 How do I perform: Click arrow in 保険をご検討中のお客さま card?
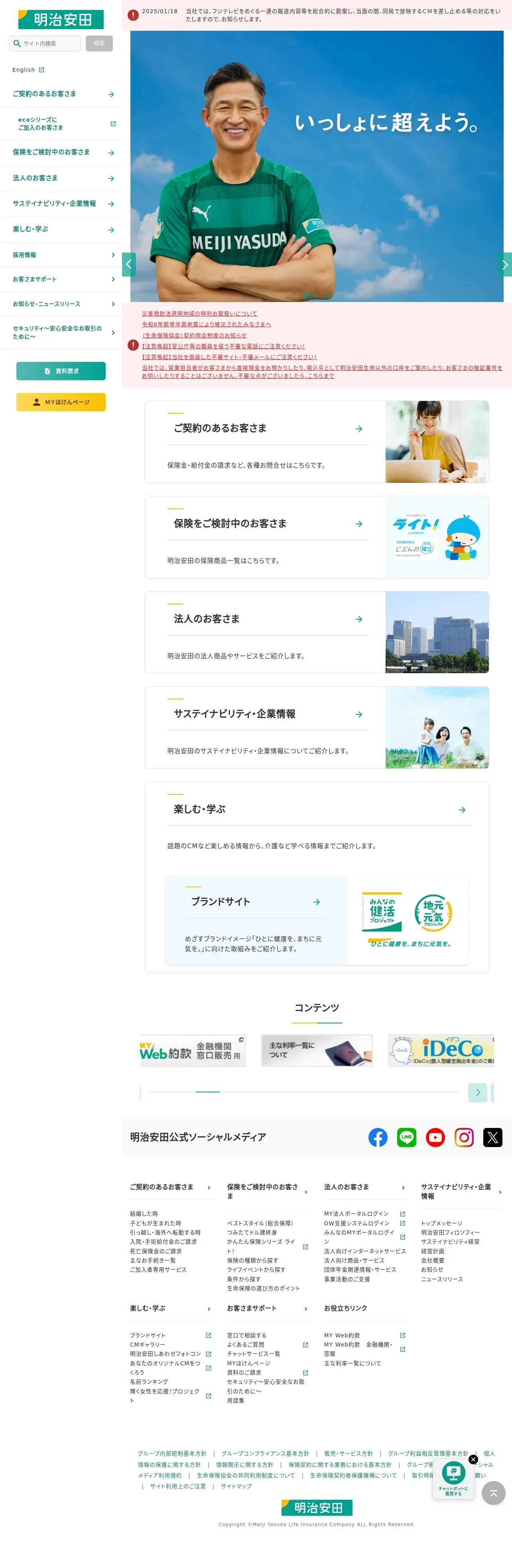(359, 523)
